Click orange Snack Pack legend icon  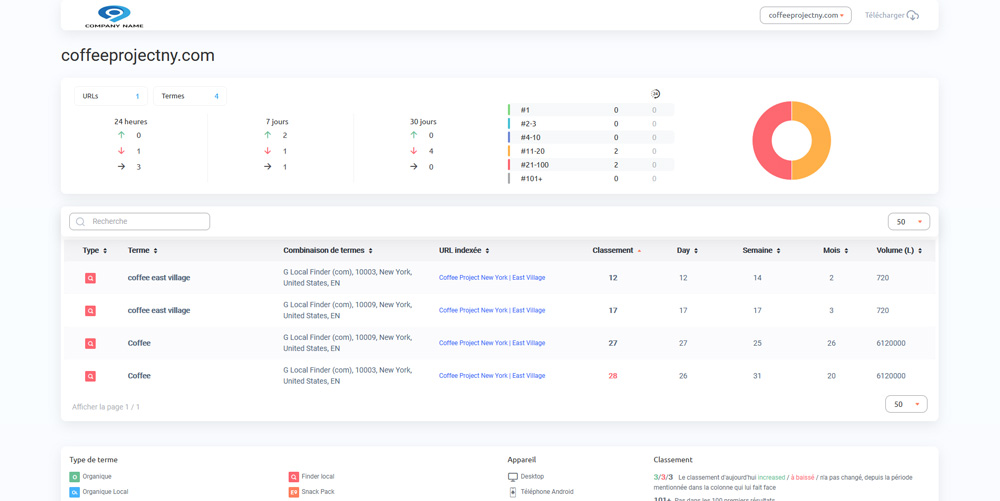pyautogui.click(x=294, y=492)
